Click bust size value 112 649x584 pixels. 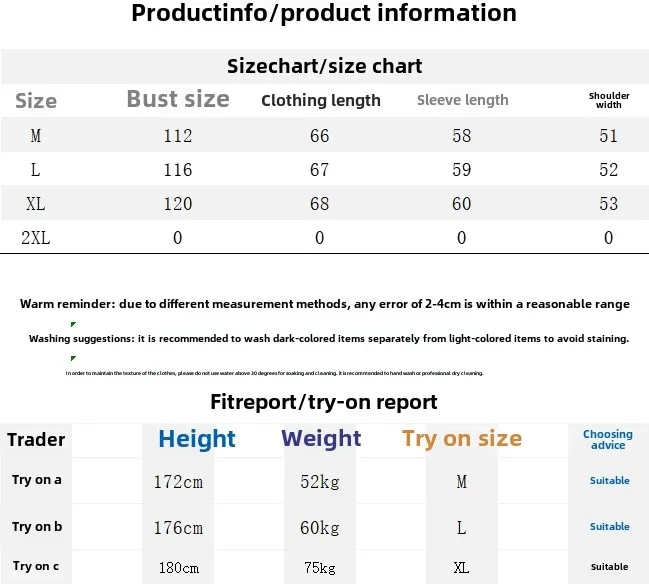(x=178, y=136)
